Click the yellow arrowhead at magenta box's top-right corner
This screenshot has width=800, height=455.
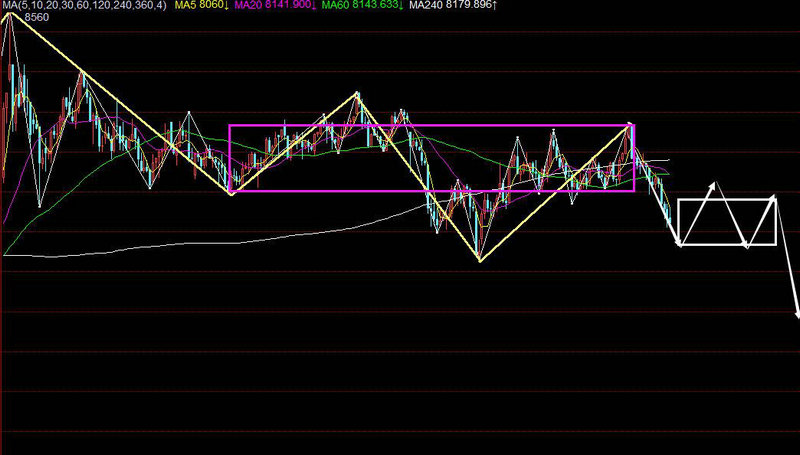point(631,126)
